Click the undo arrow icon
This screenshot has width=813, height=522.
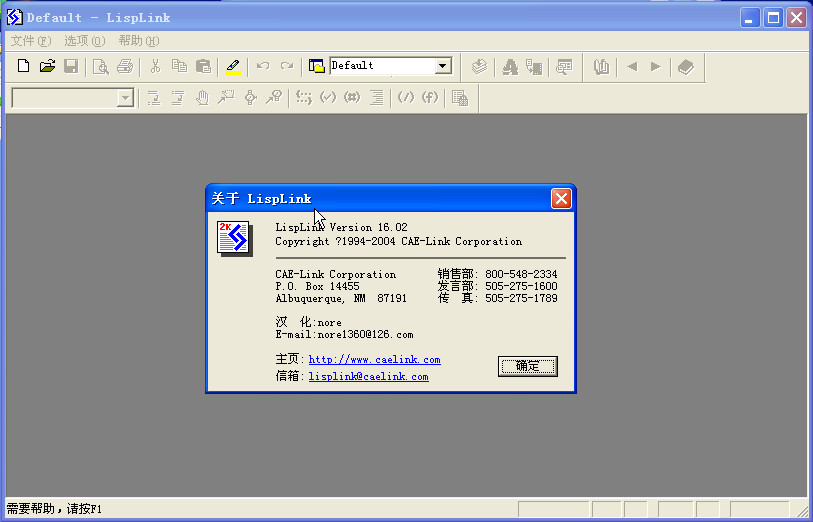pos(263,66)
